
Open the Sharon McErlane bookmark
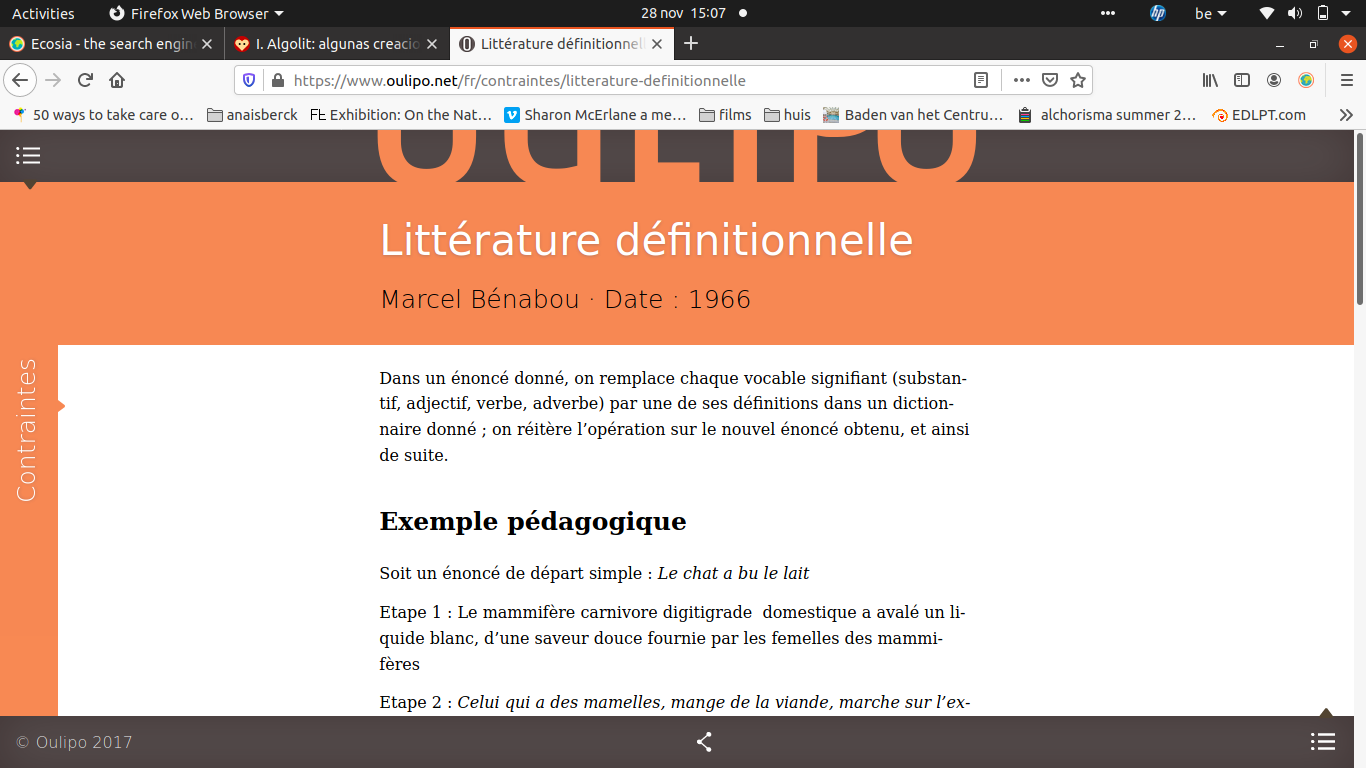click(595, 115)
